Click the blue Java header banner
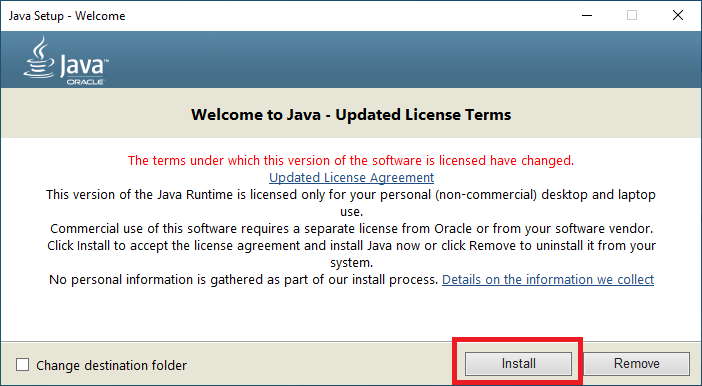 [351, 60]
